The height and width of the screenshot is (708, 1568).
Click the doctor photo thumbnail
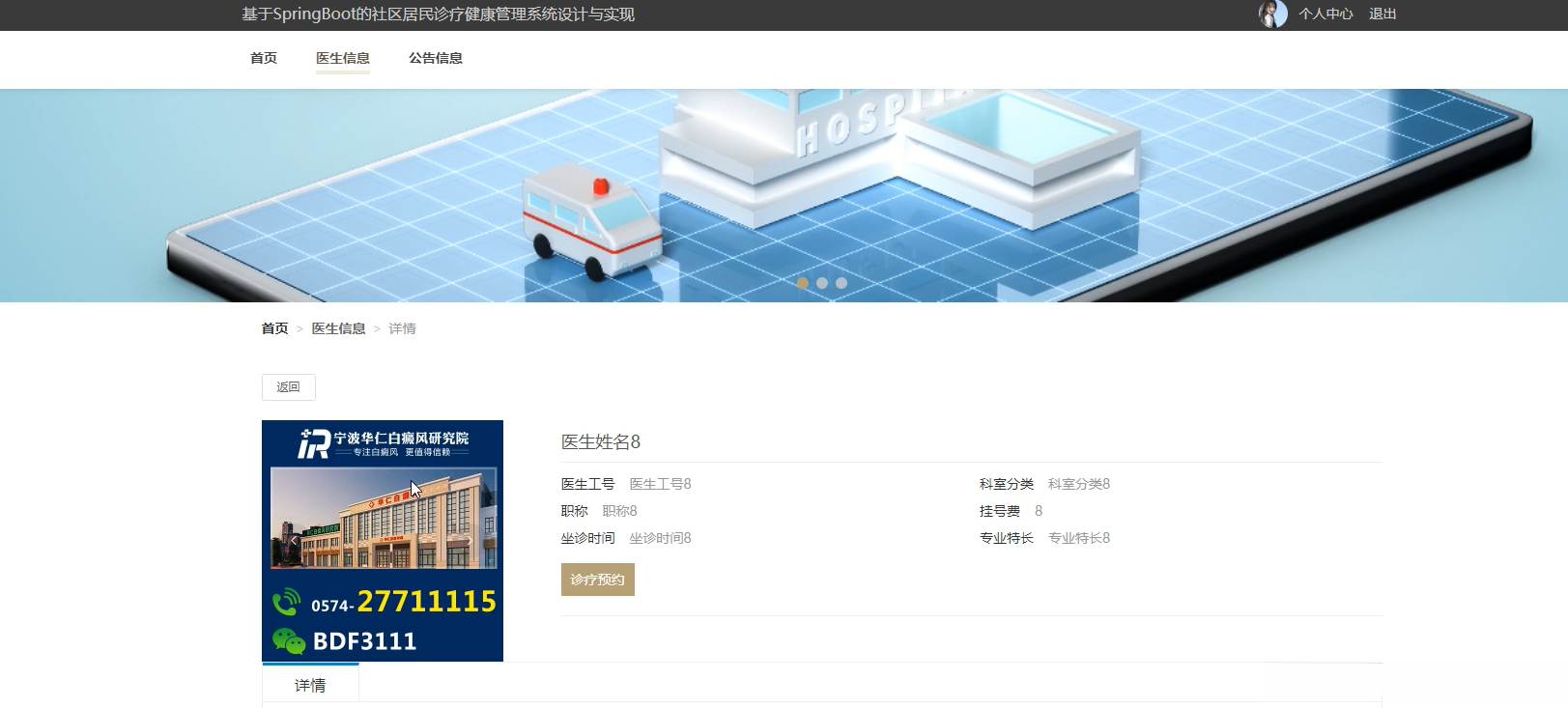383,541
